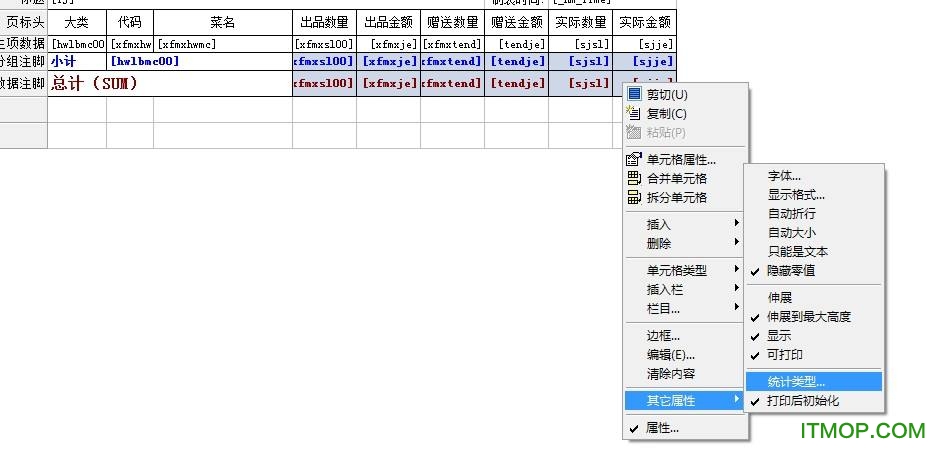
Task: Select the blue [xfmxje] group footer cell
Action: [x=388, y=61]
